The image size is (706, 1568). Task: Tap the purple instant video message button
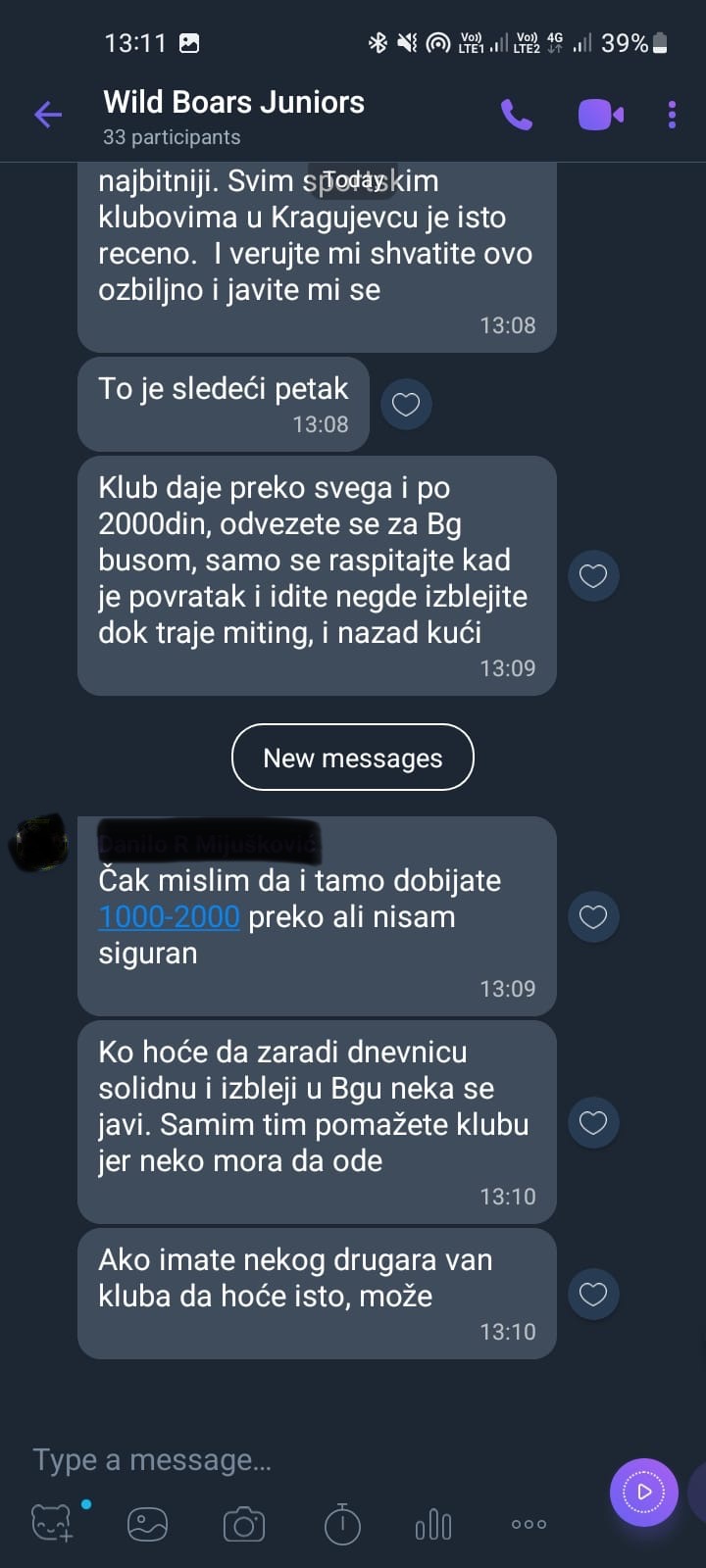[644, 1493]
